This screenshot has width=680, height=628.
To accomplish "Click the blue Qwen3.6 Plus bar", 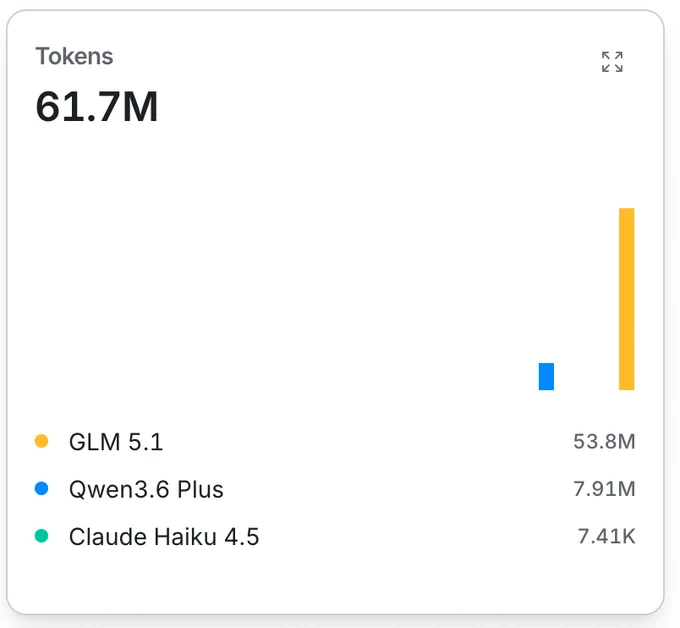I will 546,376.
